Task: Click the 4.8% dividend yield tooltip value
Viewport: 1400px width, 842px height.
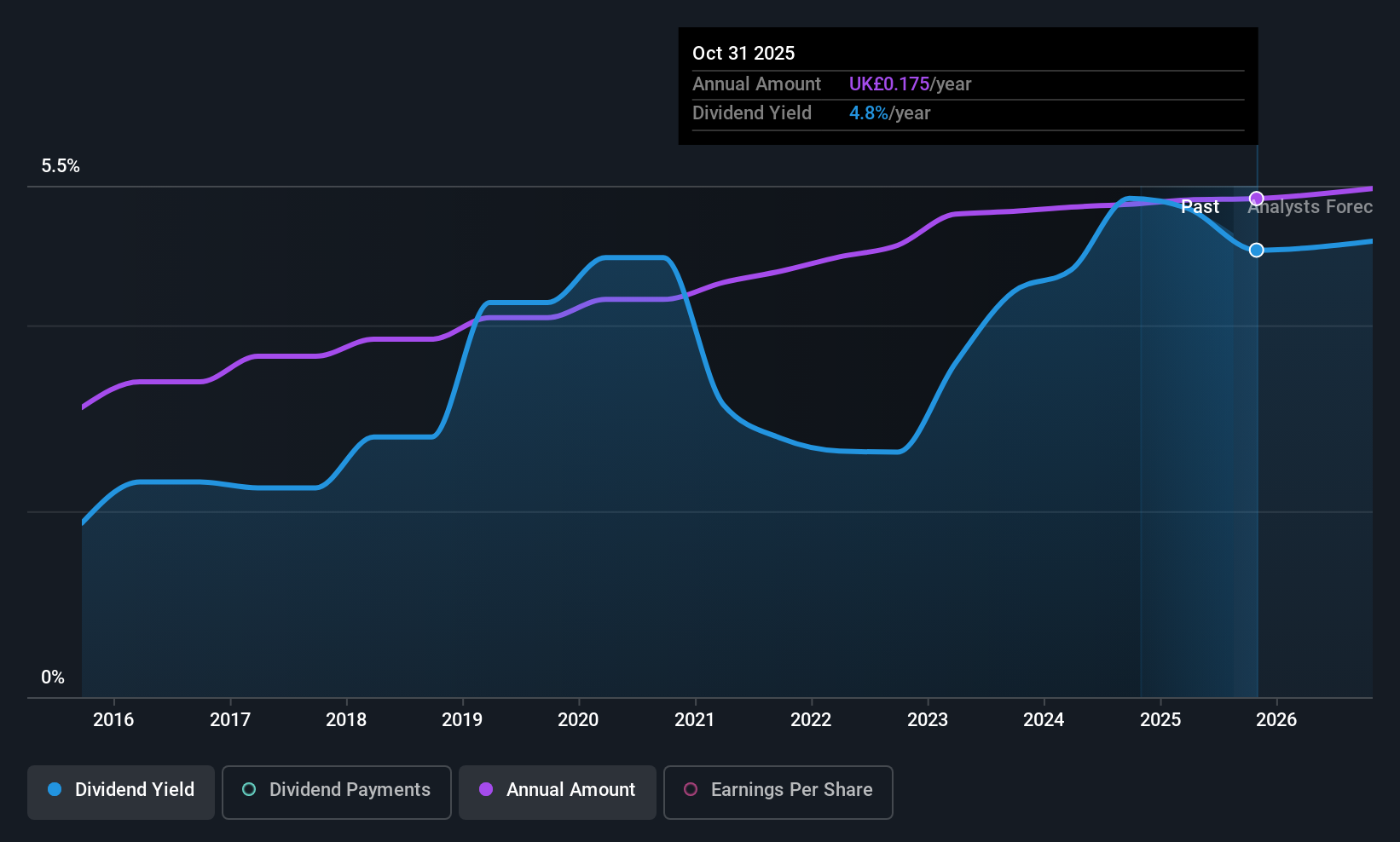Action: 869,113
